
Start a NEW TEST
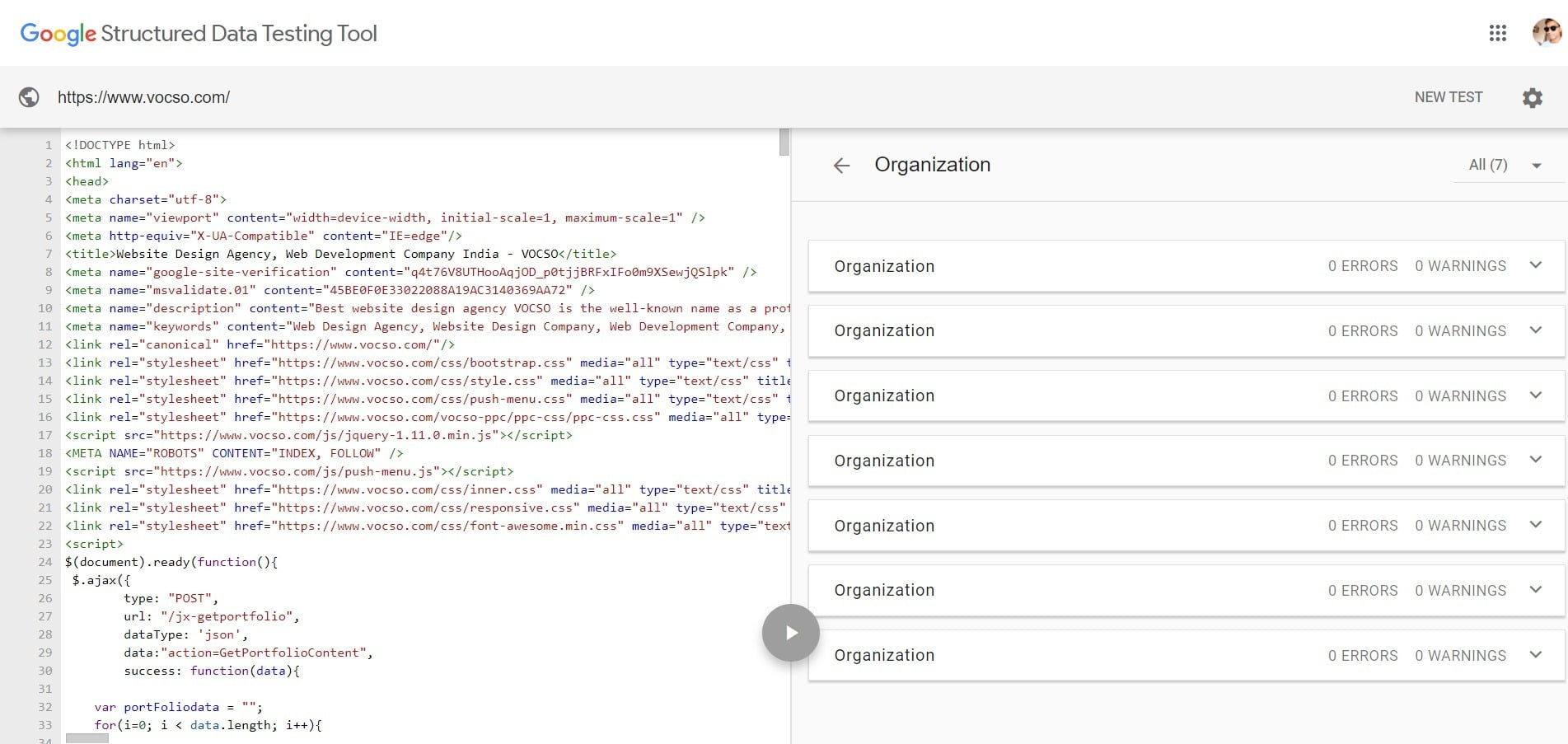(1448, 97)
